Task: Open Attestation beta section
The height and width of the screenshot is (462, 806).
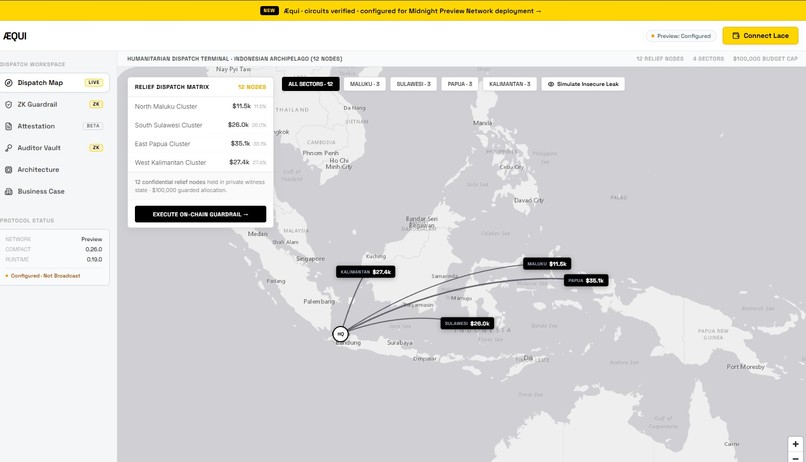Action: (54, 126)
